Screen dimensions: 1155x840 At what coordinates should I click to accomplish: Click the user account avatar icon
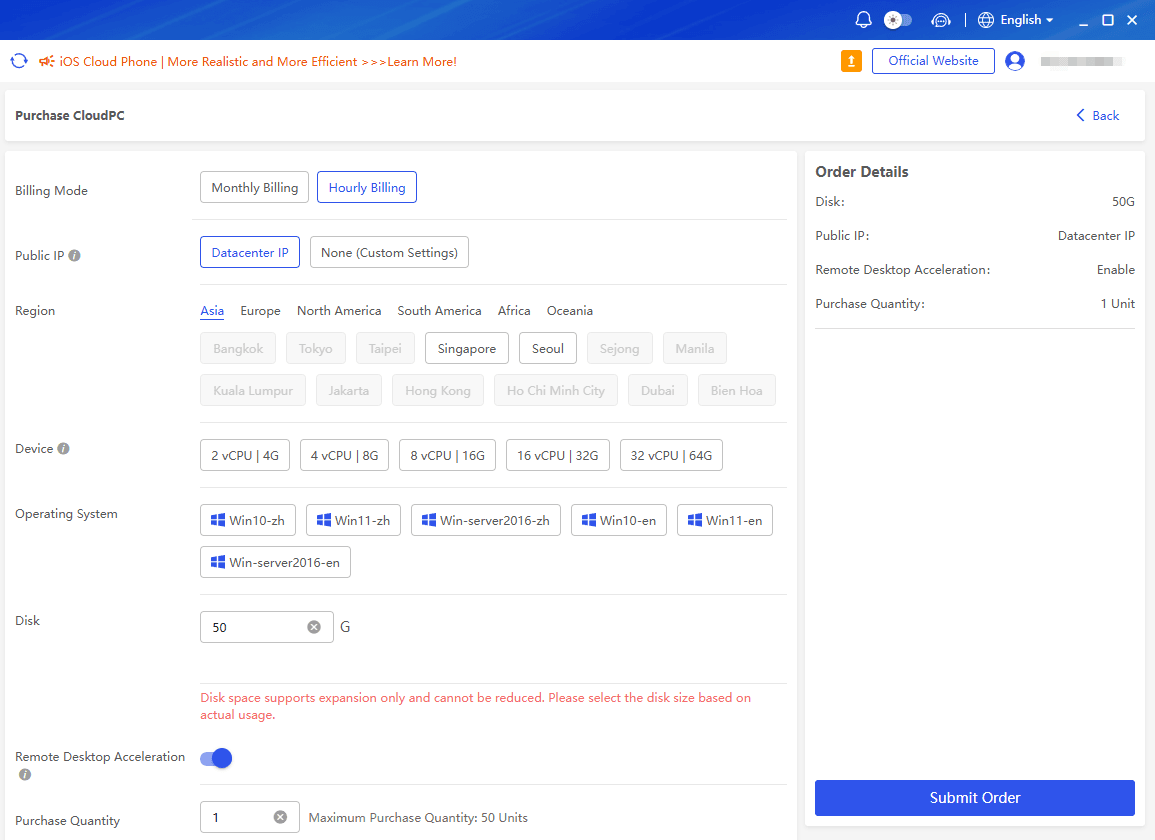point(1014,61)
